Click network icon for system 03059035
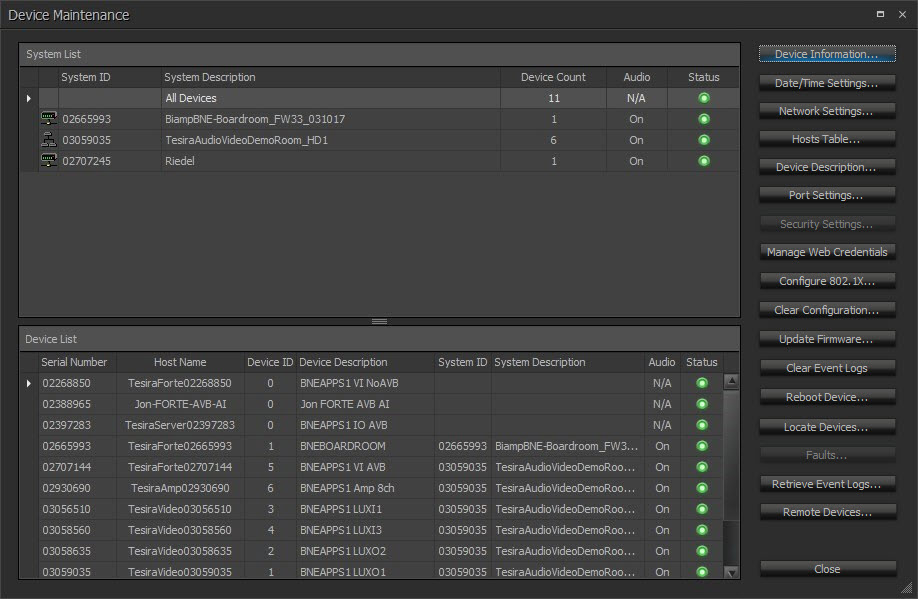This screenshot has width=918, height=599. click(x=48, y=140)
